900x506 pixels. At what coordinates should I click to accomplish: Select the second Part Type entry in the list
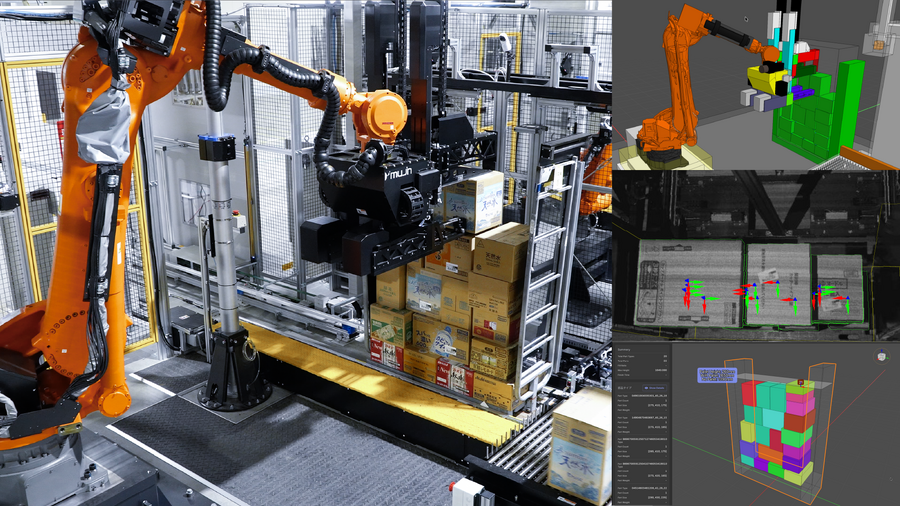click(642, 418)
